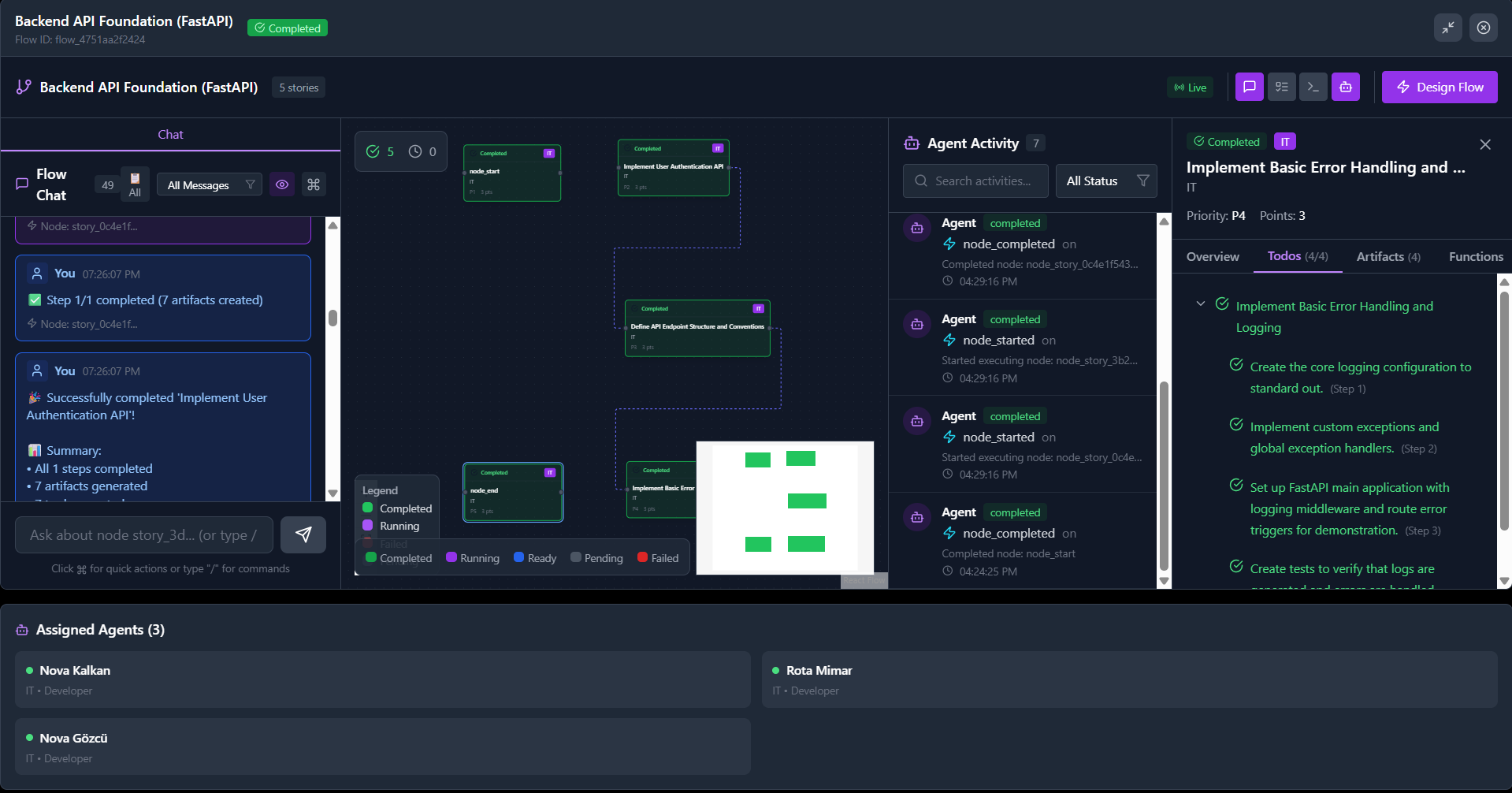Click the Failed red legend swatch
The height and width of the screenshot is (793, 1512).
(x=642, y=557)
